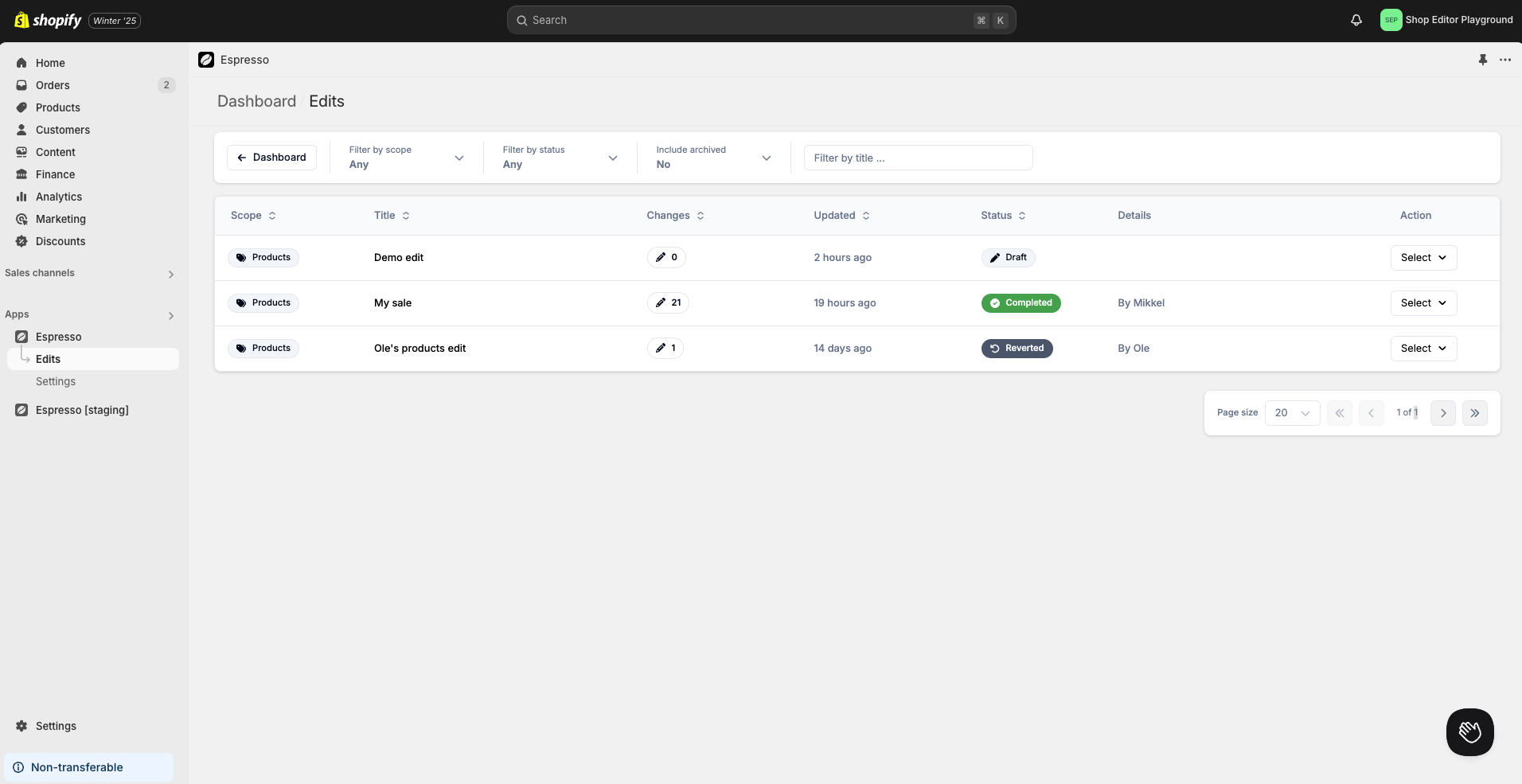Viewport: 1522px width, 784px height.
Task: Open the three-dot more actions menu
Action: coord(1504,60)
